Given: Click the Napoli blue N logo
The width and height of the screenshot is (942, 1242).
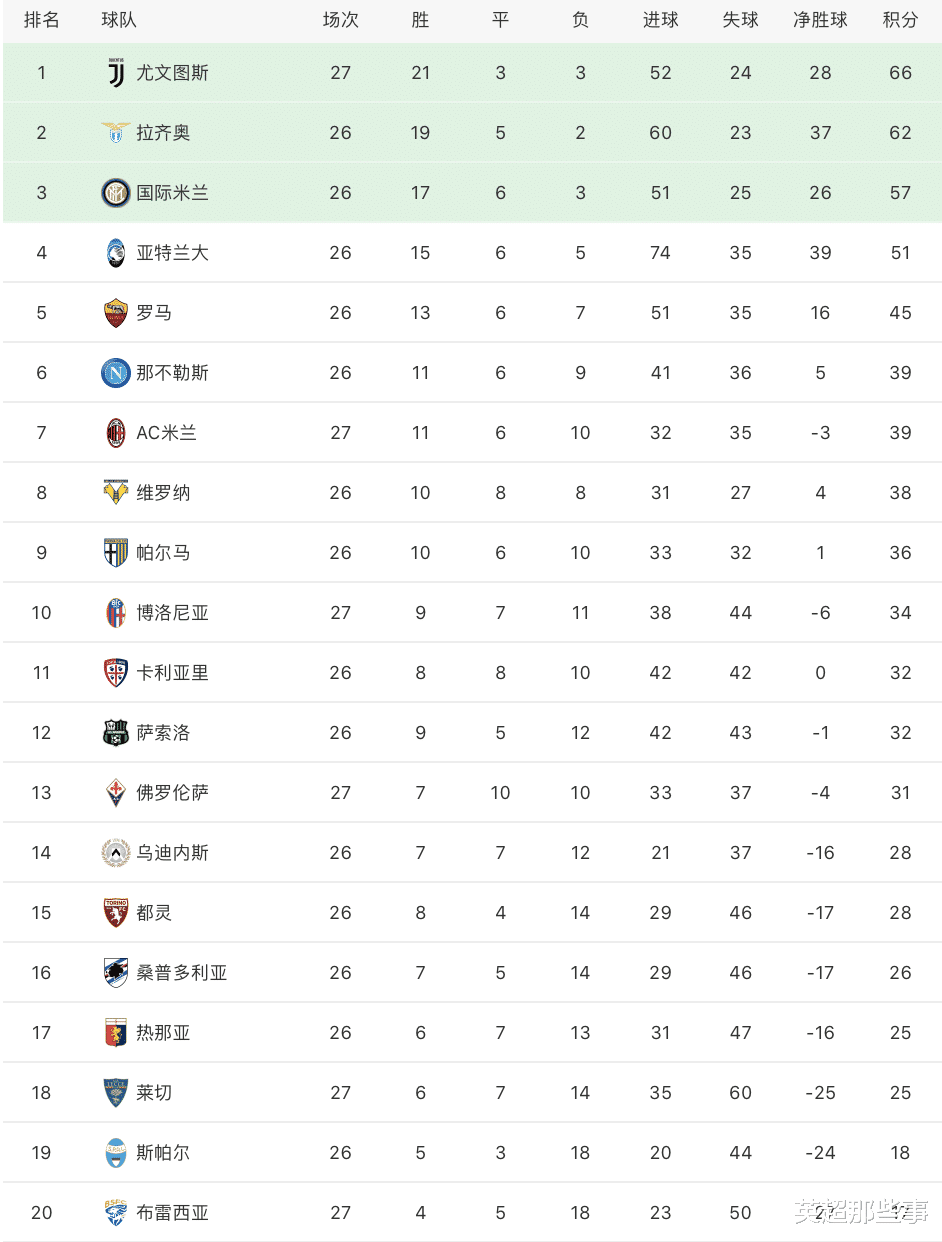Looking at the screenshot, I should pyautogui.click(x=116, y=373).
